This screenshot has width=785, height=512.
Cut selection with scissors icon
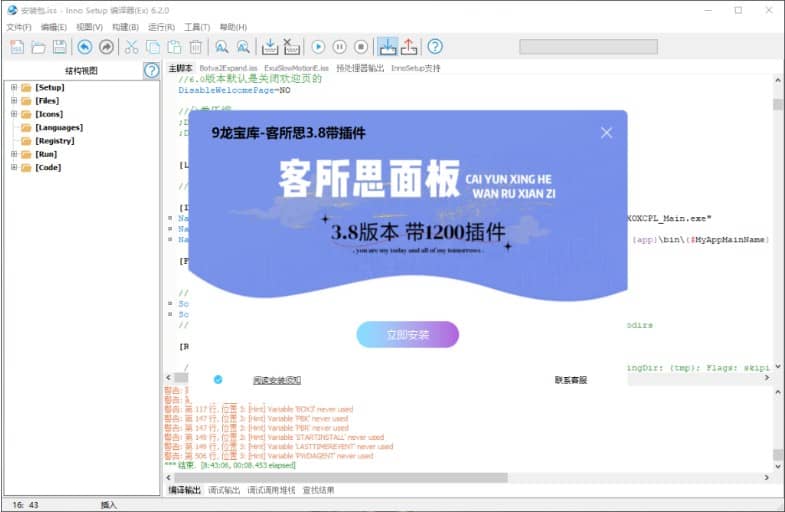(x=131, y=47)
